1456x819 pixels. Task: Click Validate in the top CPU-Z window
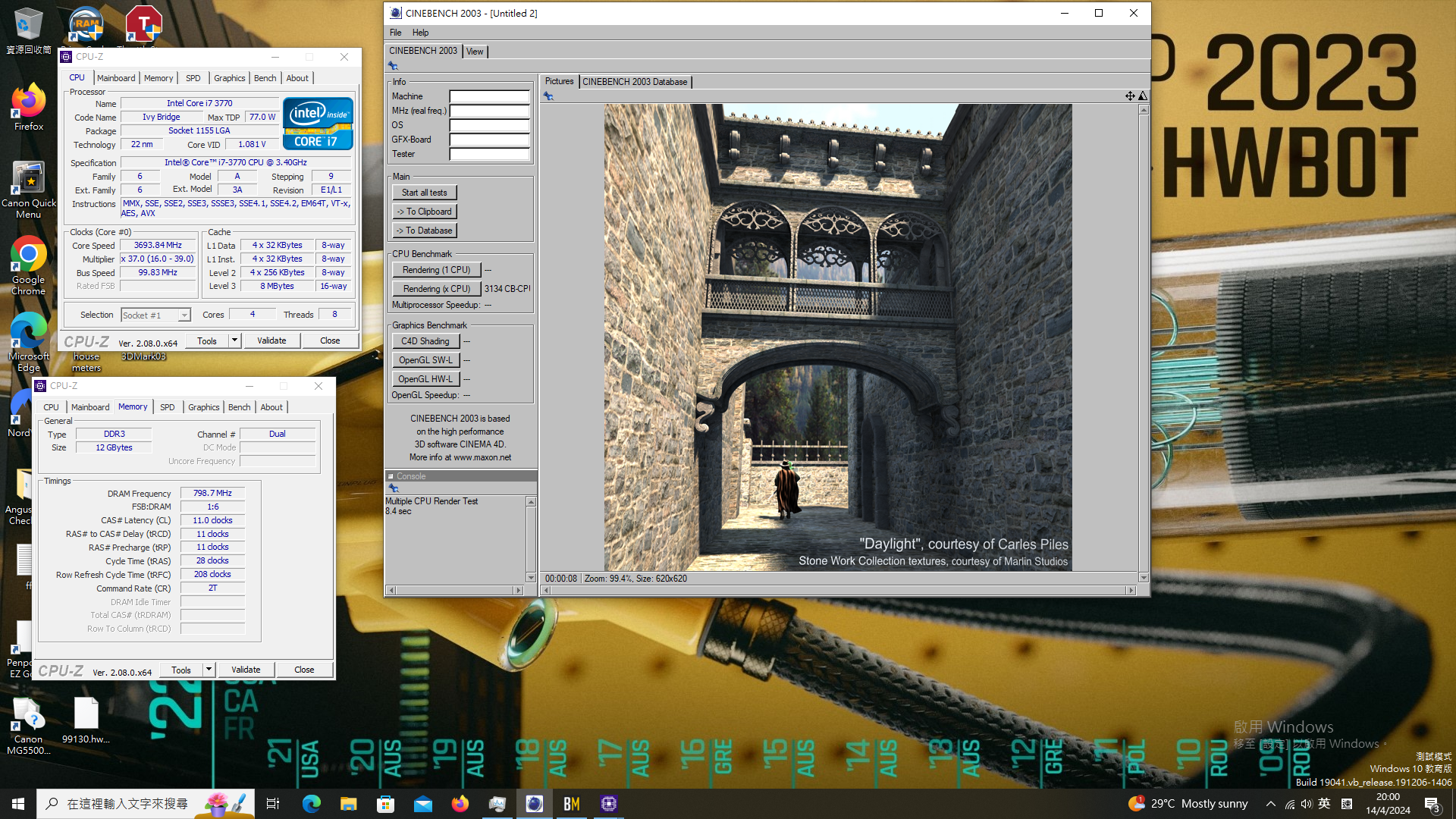point(271,340)
